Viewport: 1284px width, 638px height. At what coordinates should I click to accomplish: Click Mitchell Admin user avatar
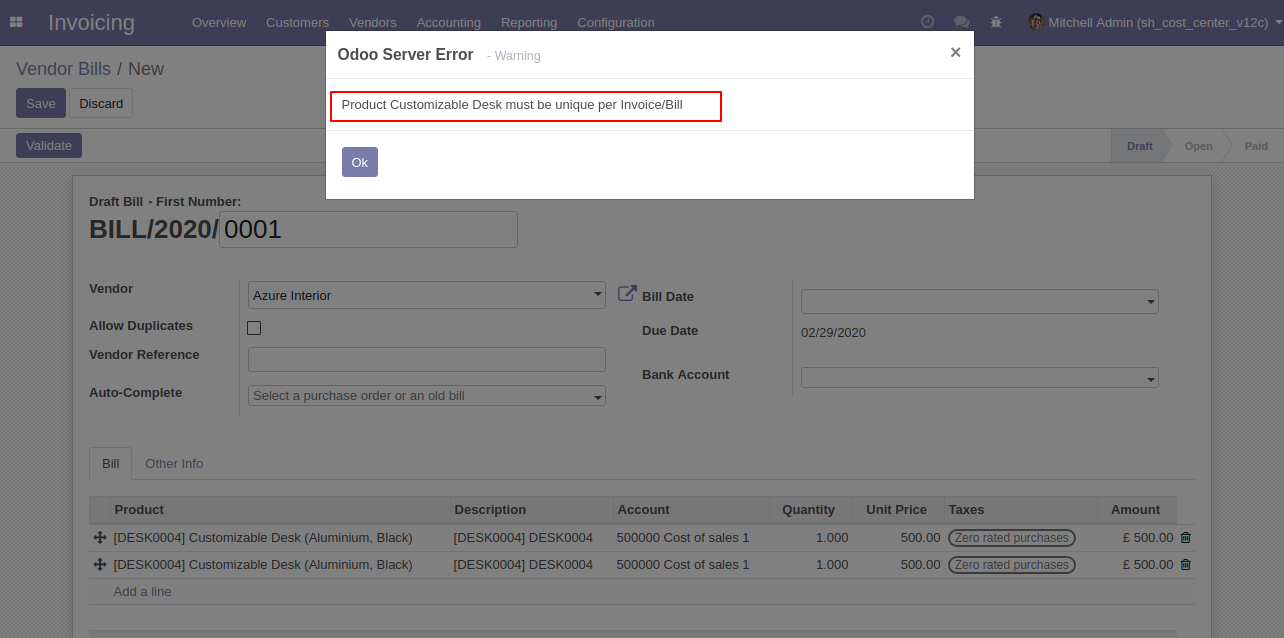(1036, 22)
